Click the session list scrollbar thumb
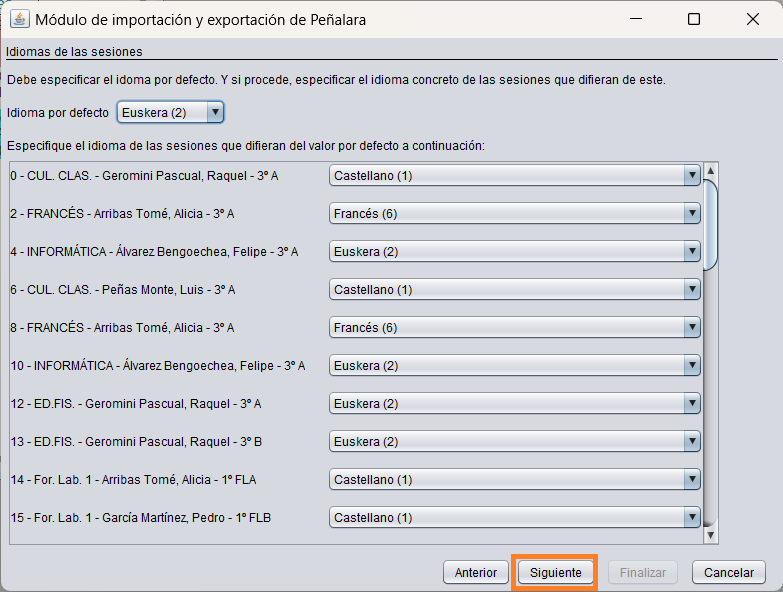783x592 pixels. (710, 225)
